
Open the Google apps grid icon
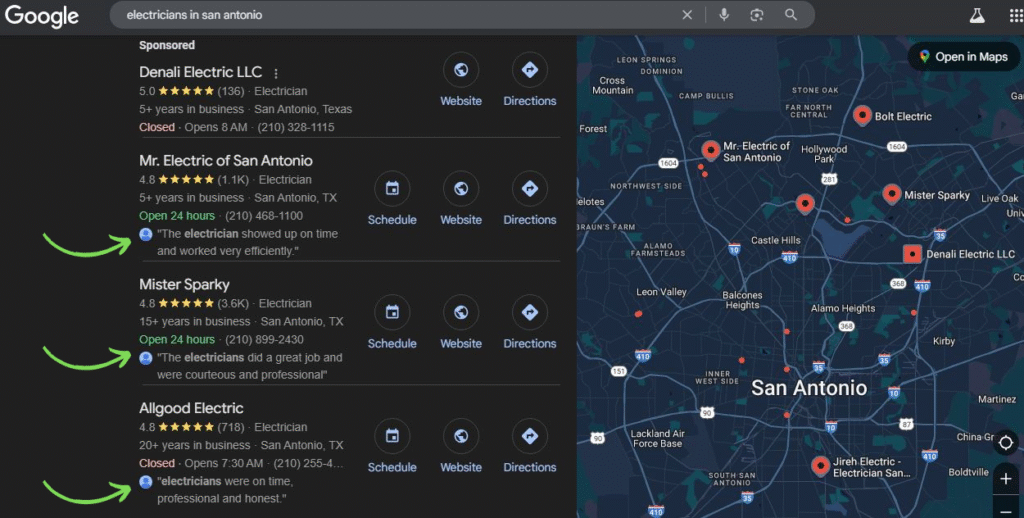coord(1016,16)
